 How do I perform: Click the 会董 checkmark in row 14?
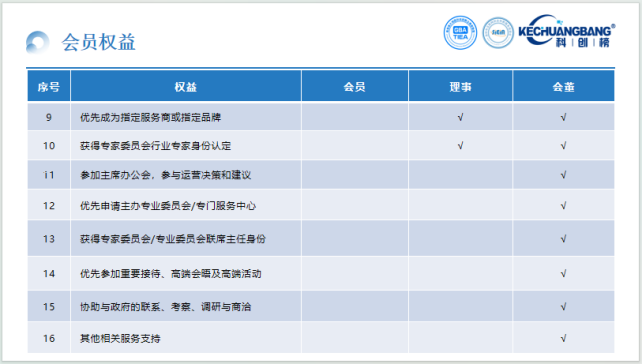tap(563, 274)
